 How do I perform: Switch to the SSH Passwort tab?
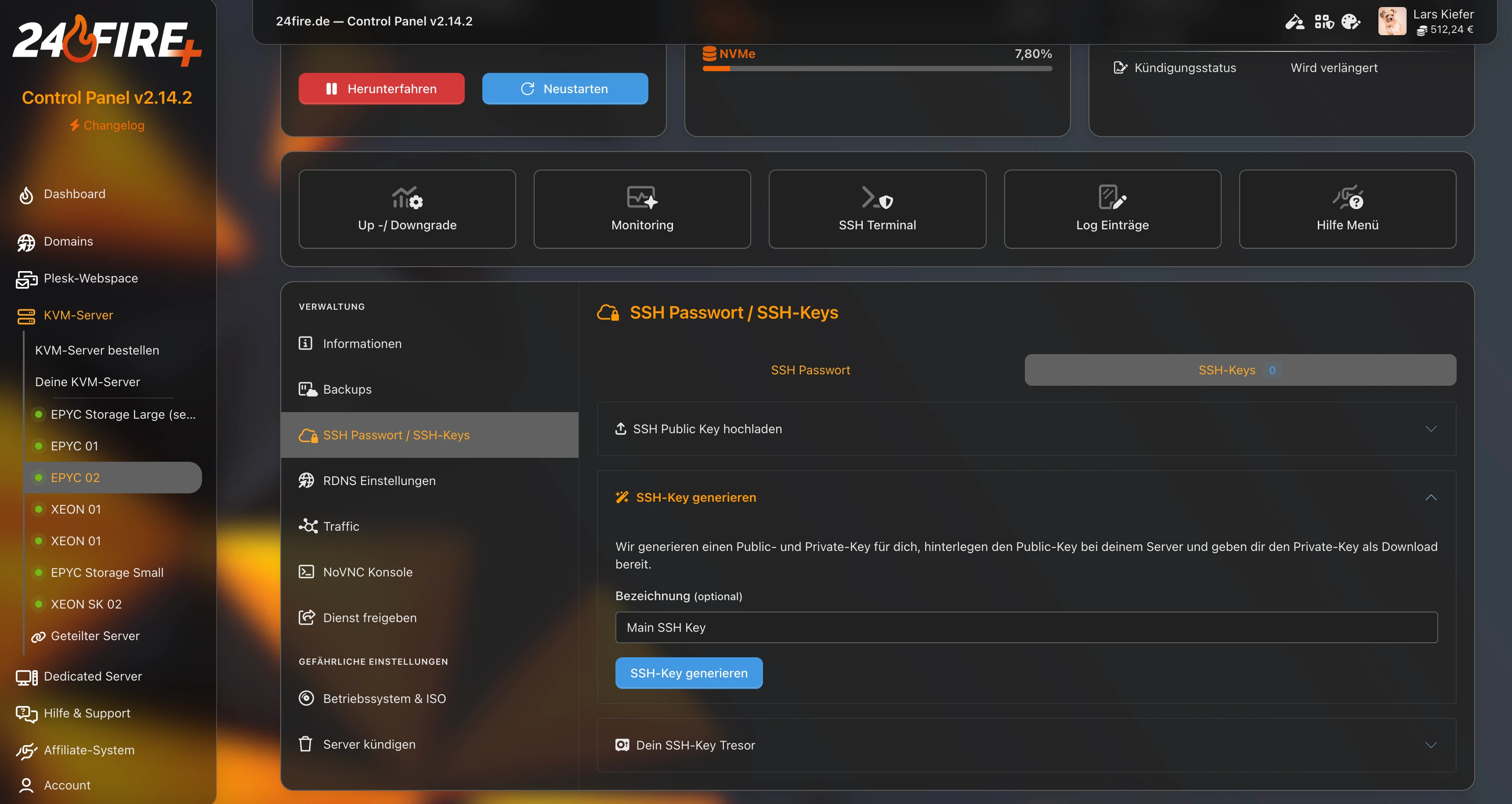pos(810,370)
